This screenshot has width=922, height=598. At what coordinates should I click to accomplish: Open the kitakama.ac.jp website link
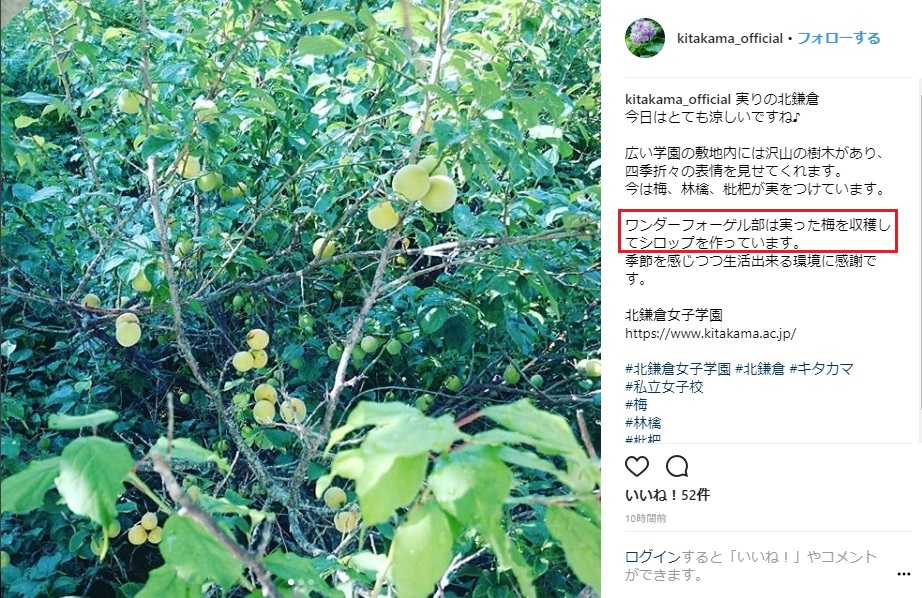click(710, 333)
